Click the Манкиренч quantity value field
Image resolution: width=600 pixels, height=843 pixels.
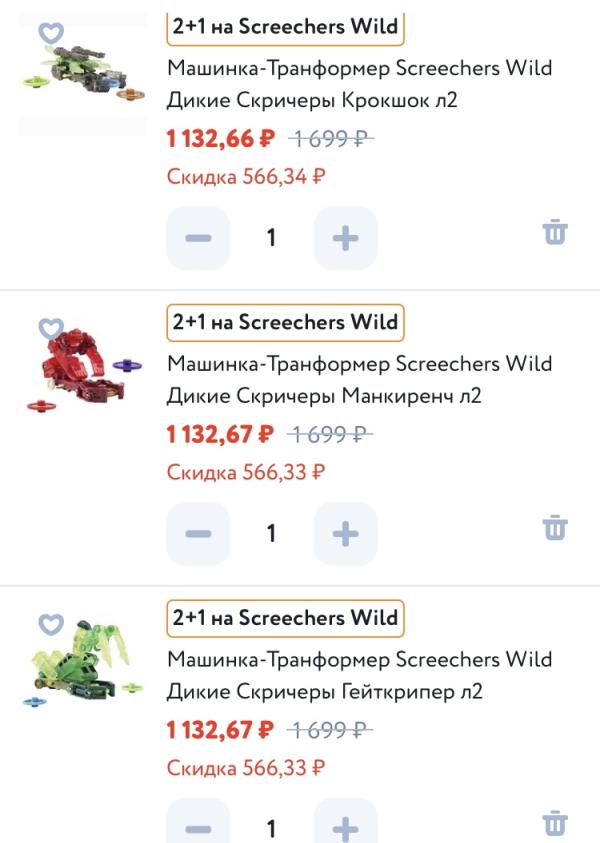(x=271, y=533)
